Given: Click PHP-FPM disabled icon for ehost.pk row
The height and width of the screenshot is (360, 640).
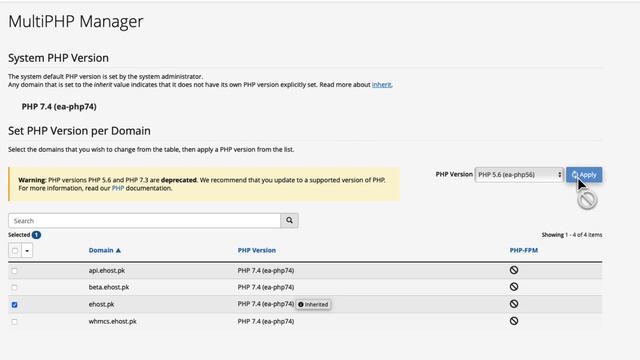Looking at the screenshot, I should coord(514,304).
